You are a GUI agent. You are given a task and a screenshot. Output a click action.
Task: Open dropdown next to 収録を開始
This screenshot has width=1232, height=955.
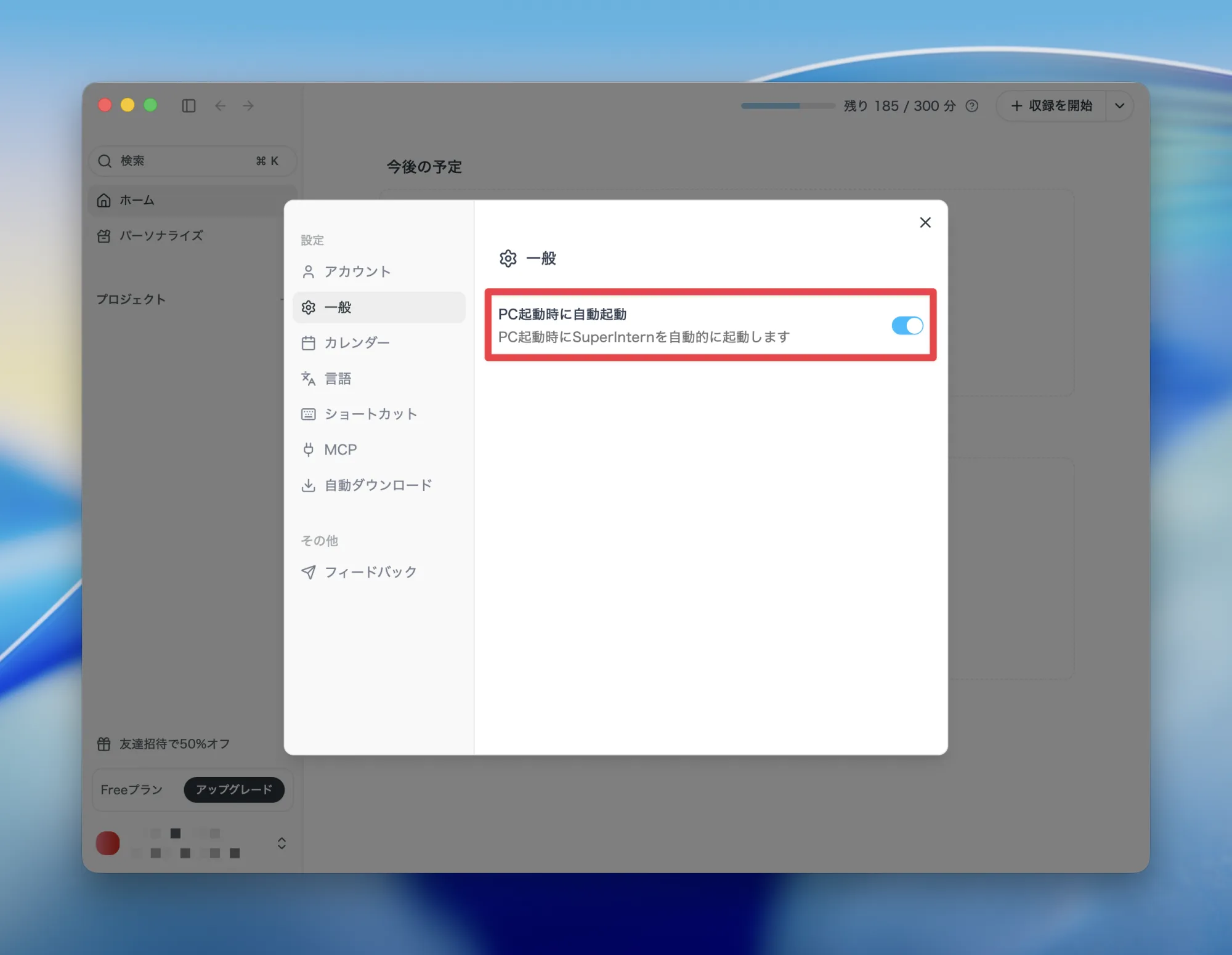tap(1119, 106)
